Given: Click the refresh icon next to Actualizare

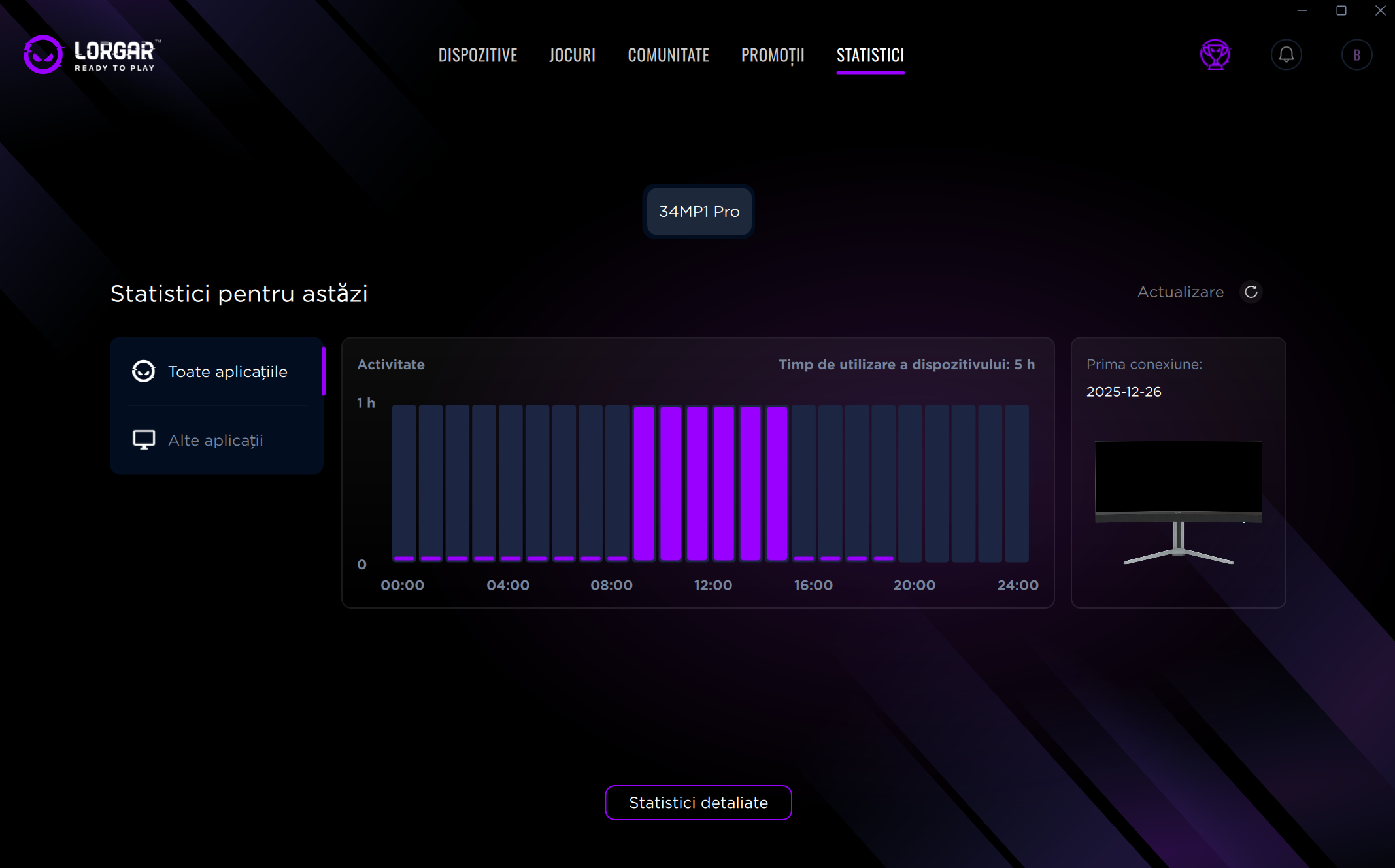Looking at the screenshot, I should (x=1251, y=292).
